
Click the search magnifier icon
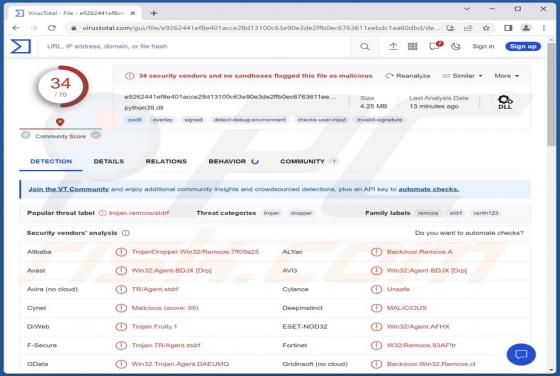click(x=365, y=46)
